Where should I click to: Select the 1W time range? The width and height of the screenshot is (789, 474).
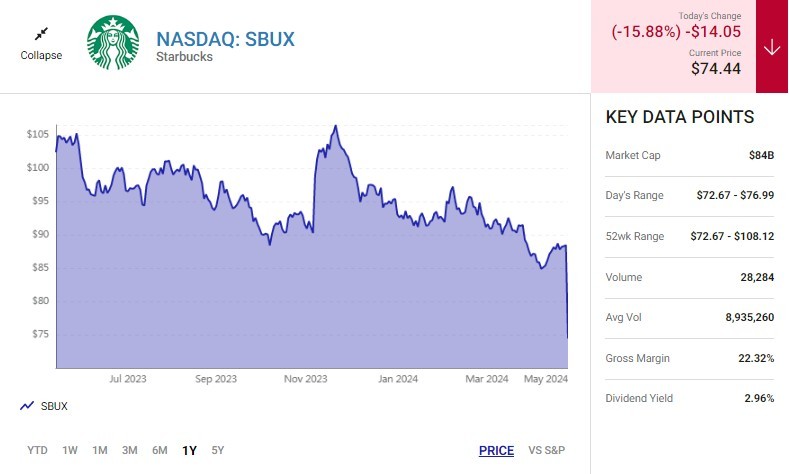(70, 450)
